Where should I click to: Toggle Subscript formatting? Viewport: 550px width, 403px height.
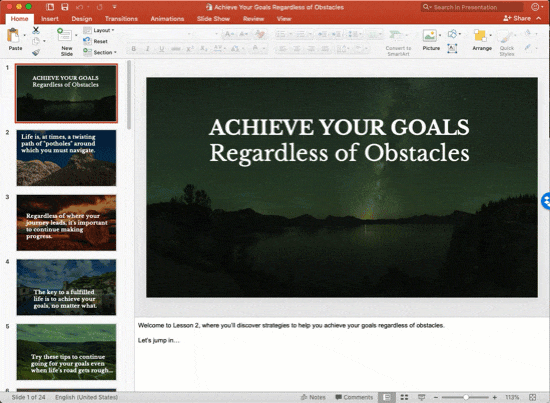tap(204, 49)
